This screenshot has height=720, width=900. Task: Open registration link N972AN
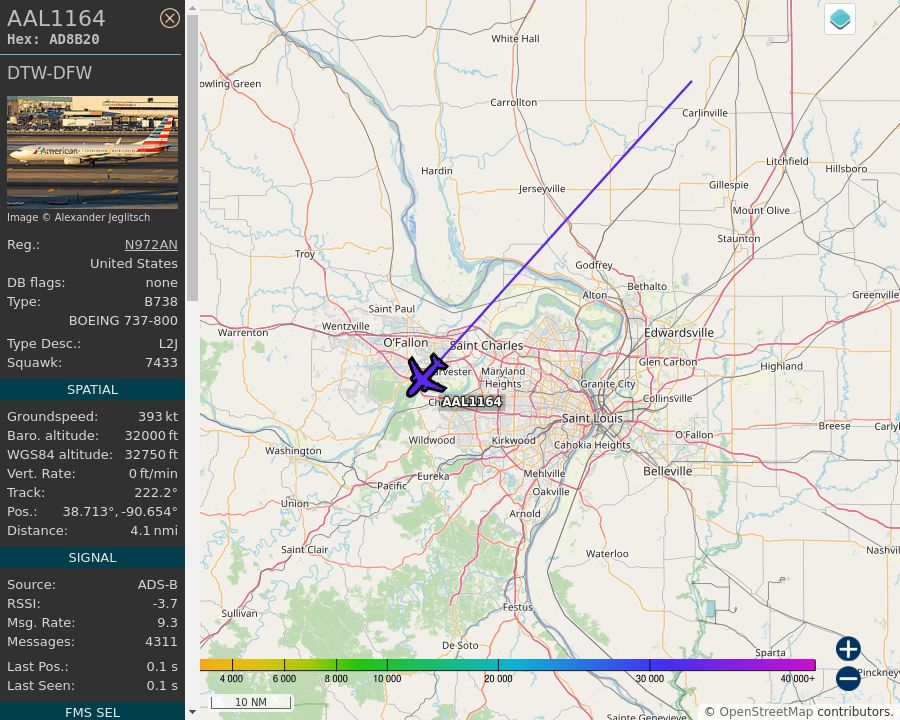(151, 245)
